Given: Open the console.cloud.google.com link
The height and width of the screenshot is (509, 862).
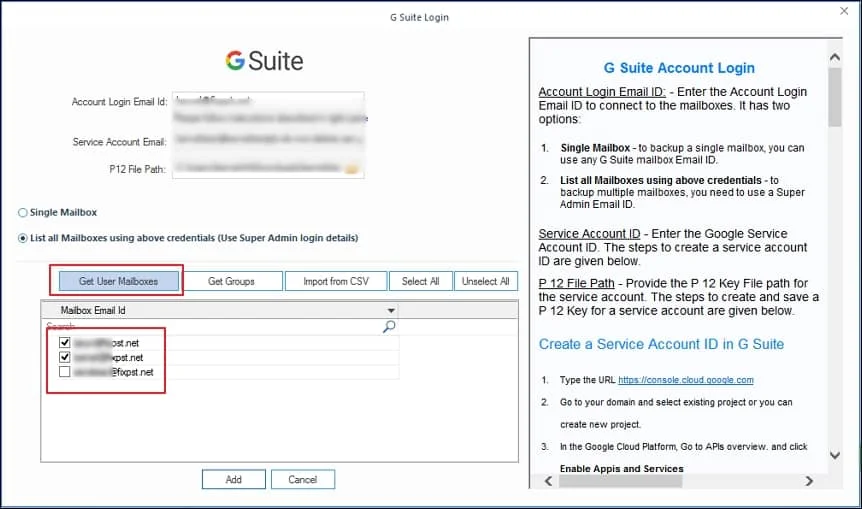Looking at the screenshot, I should (686, 380).
